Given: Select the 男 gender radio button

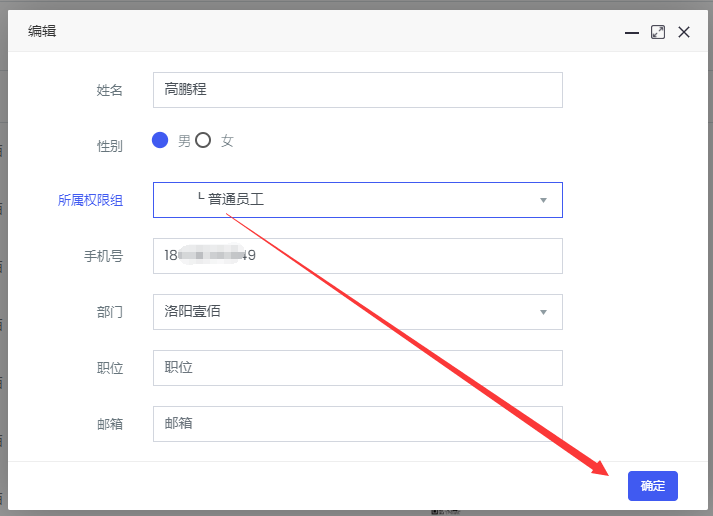Looking at the screenshot, I should 160,140.
